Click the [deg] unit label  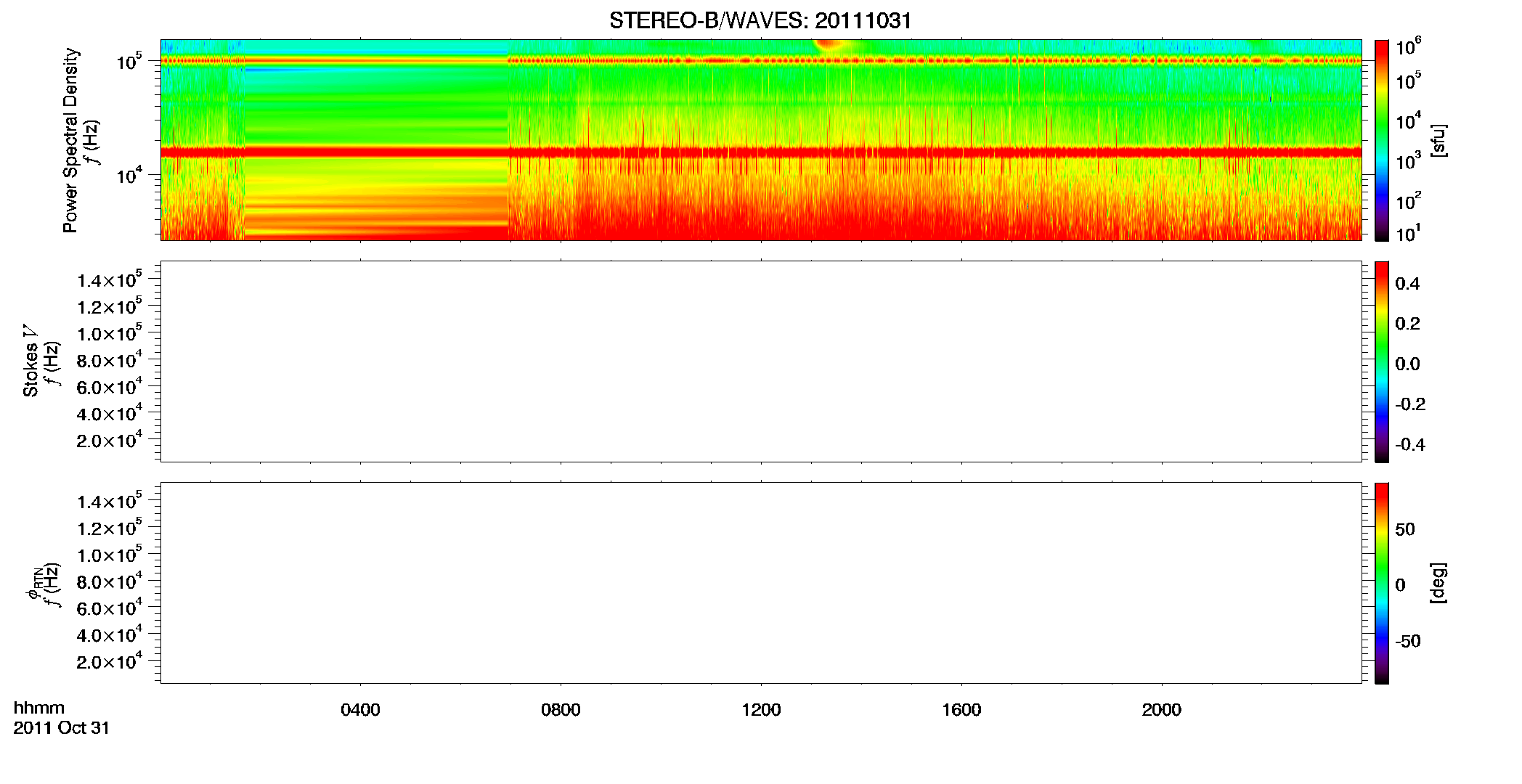1438,583
